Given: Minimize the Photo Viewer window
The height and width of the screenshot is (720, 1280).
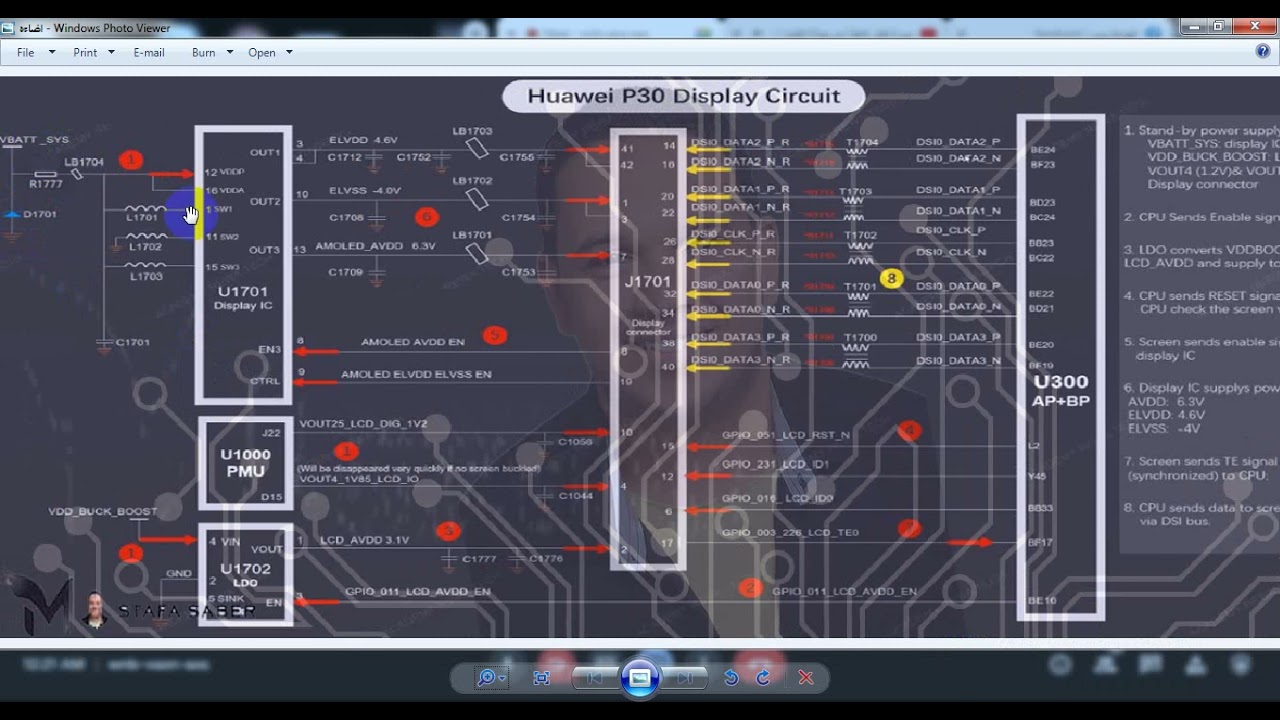Looking at the screenshot, I should (x=1193, y=27).
